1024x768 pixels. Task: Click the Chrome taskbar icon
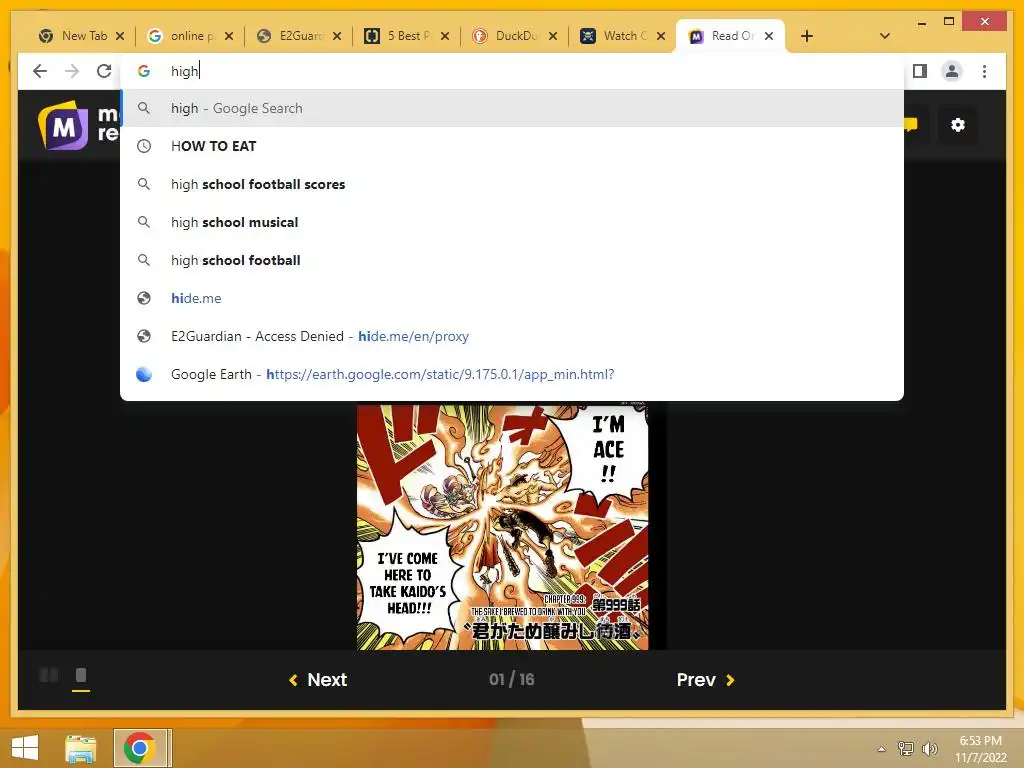140,748
